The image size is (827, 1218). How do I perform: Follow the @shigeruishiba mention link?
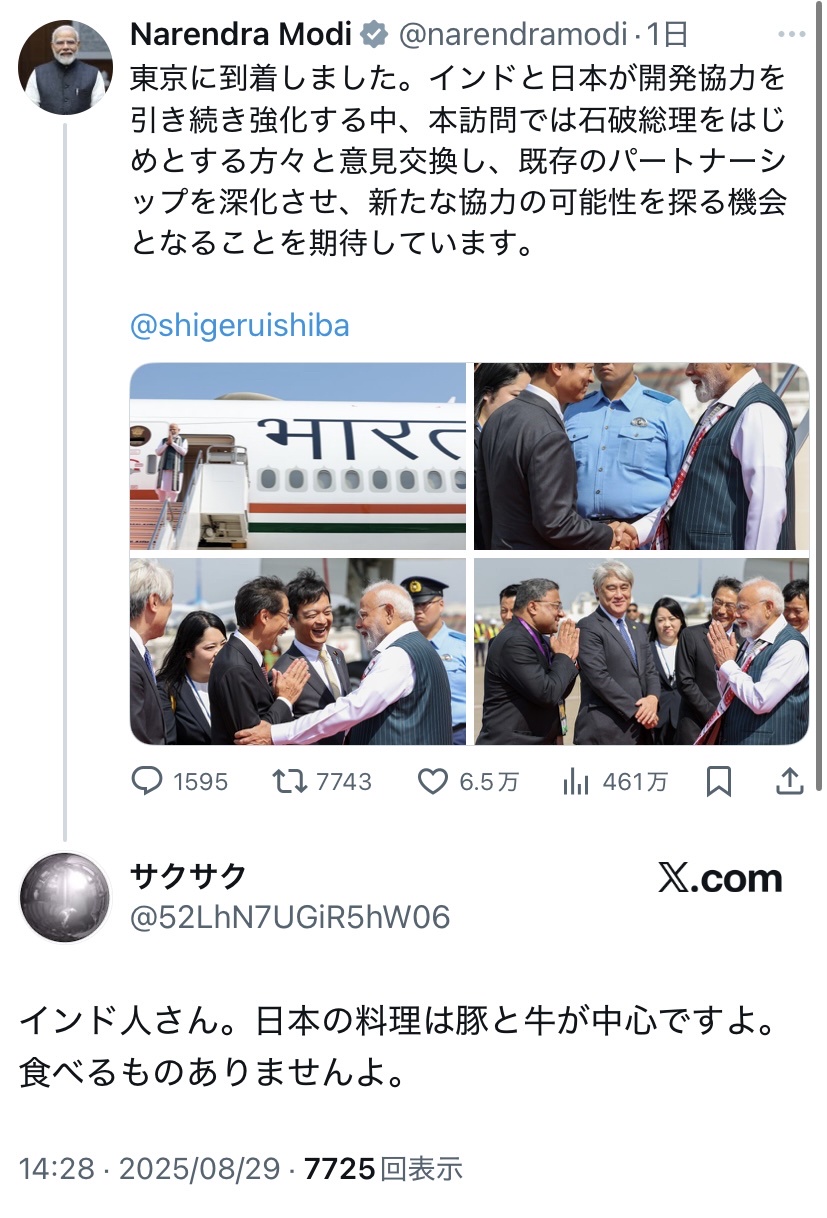point(240,326)
